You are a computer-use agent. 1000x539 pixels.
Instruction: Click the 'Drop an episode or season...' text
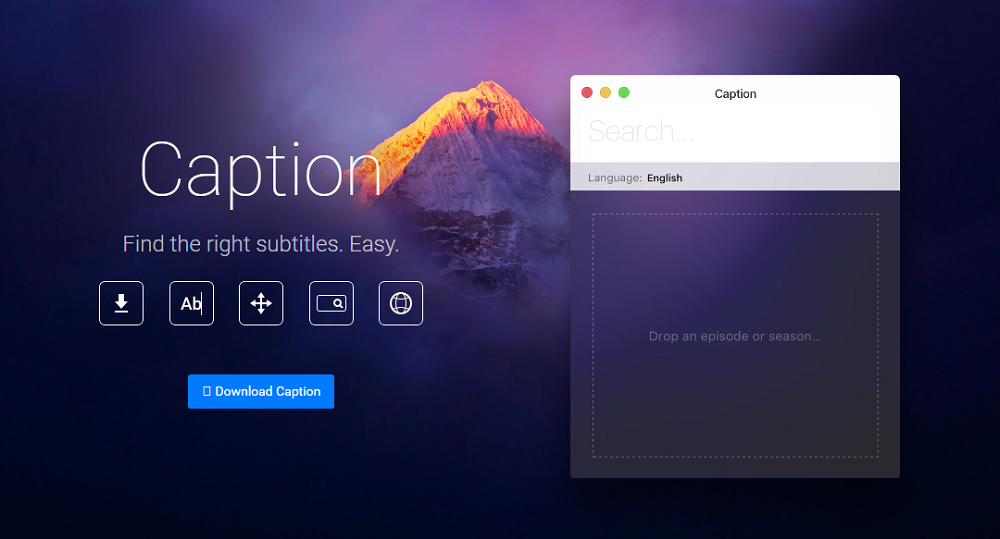point(735,336)
